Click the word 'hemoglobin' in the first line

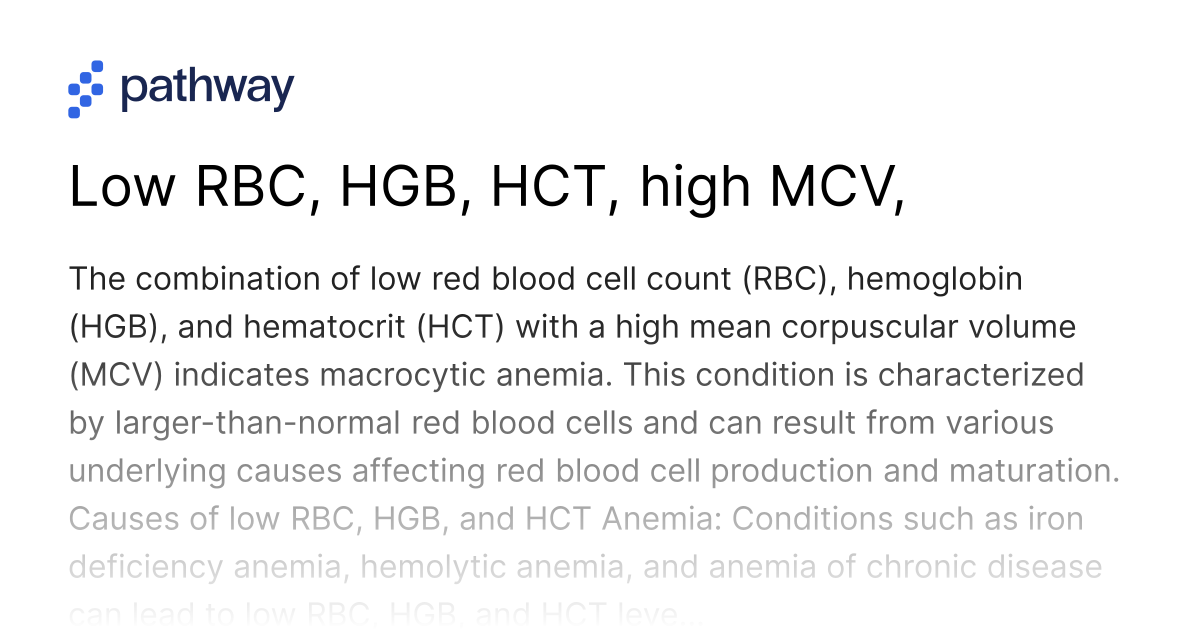tap(935, 279)
